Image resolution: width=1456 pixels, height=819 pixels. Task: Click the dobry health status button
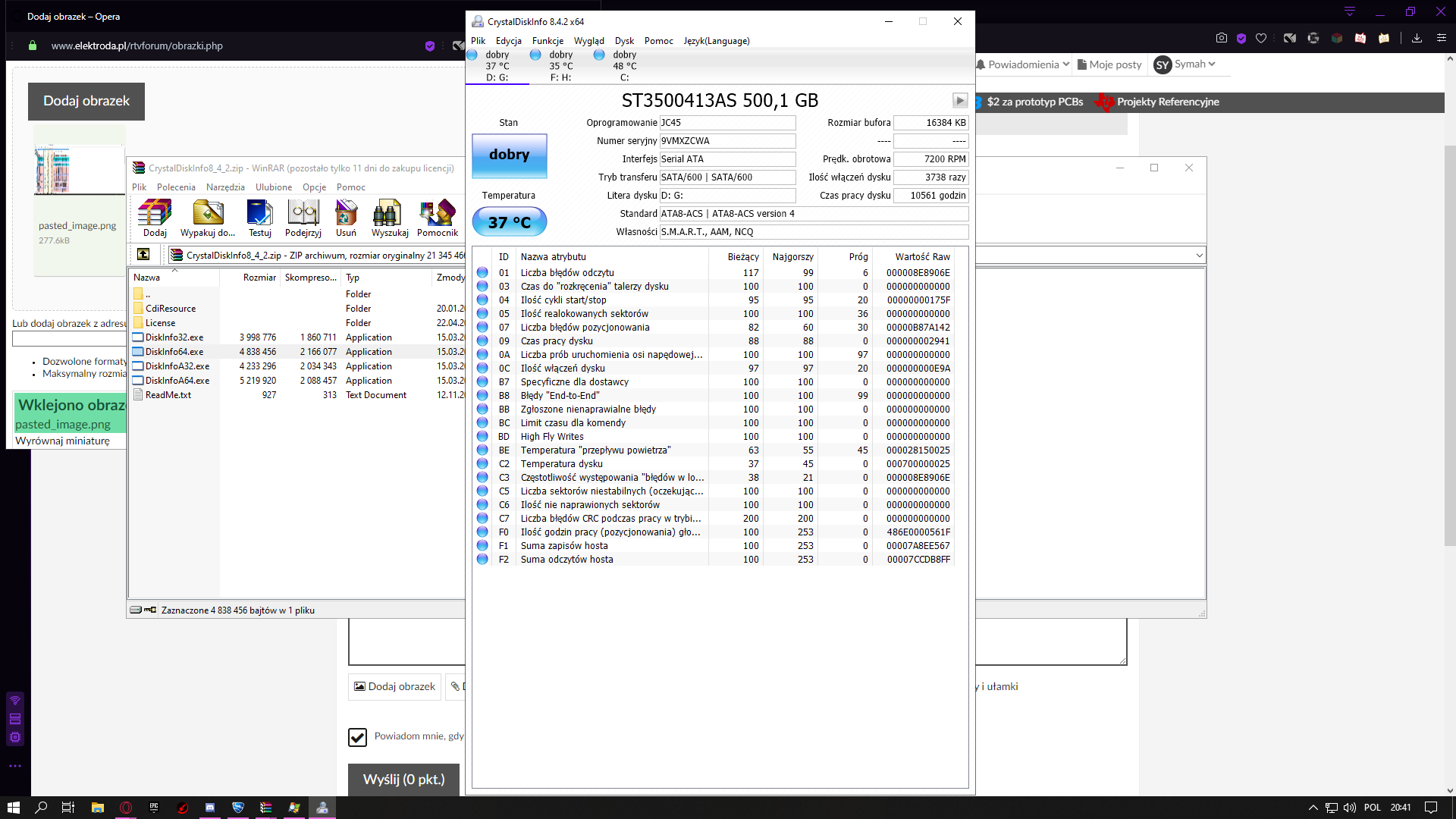[x=510, y=155]
